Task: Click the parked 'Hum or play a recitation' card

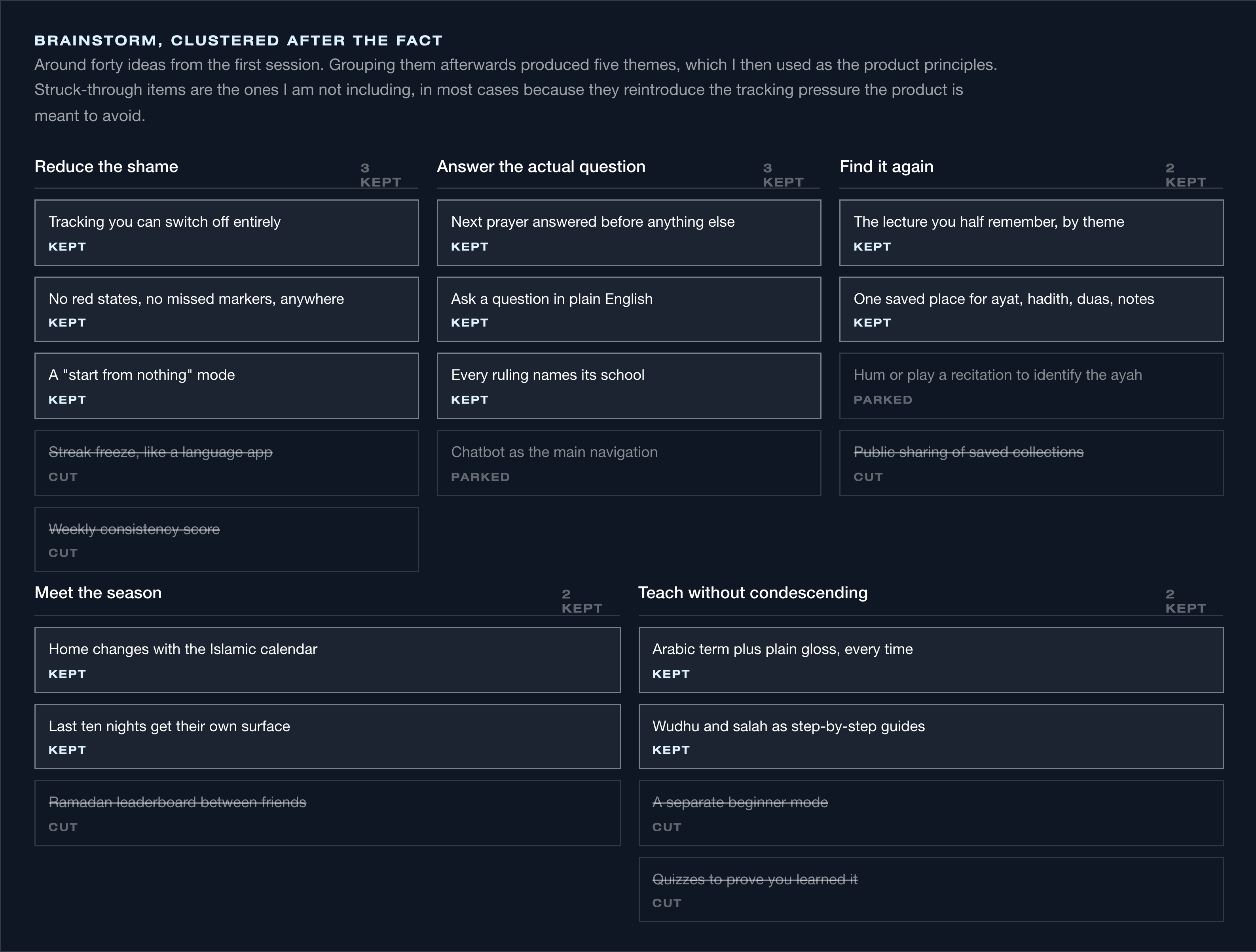Action: coord(1032,386)
